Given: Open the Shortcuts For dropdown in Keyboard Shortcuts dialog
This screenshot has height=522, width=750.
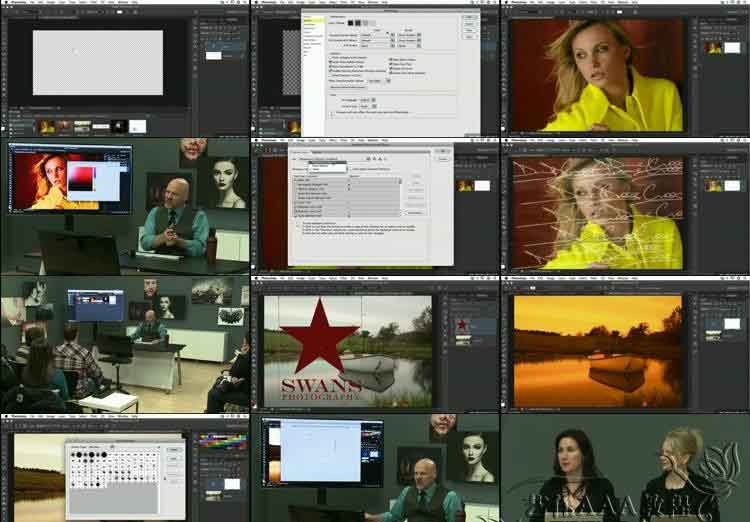Looking at the screenshot, I should (x=330, y=169).
